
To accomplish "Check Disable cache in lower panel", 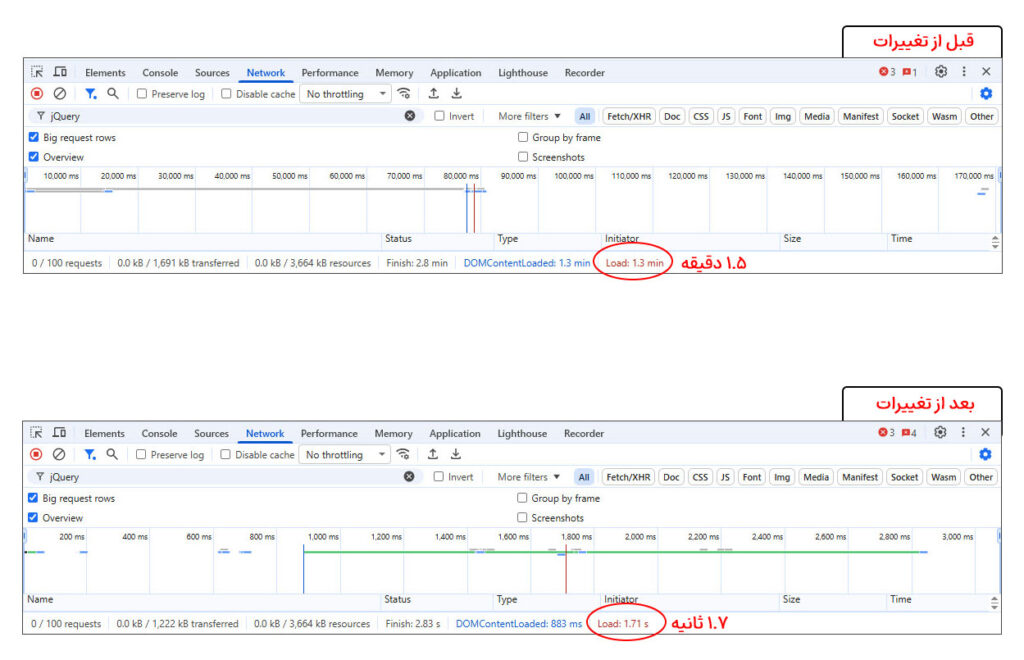I will (x=226, y=455).
